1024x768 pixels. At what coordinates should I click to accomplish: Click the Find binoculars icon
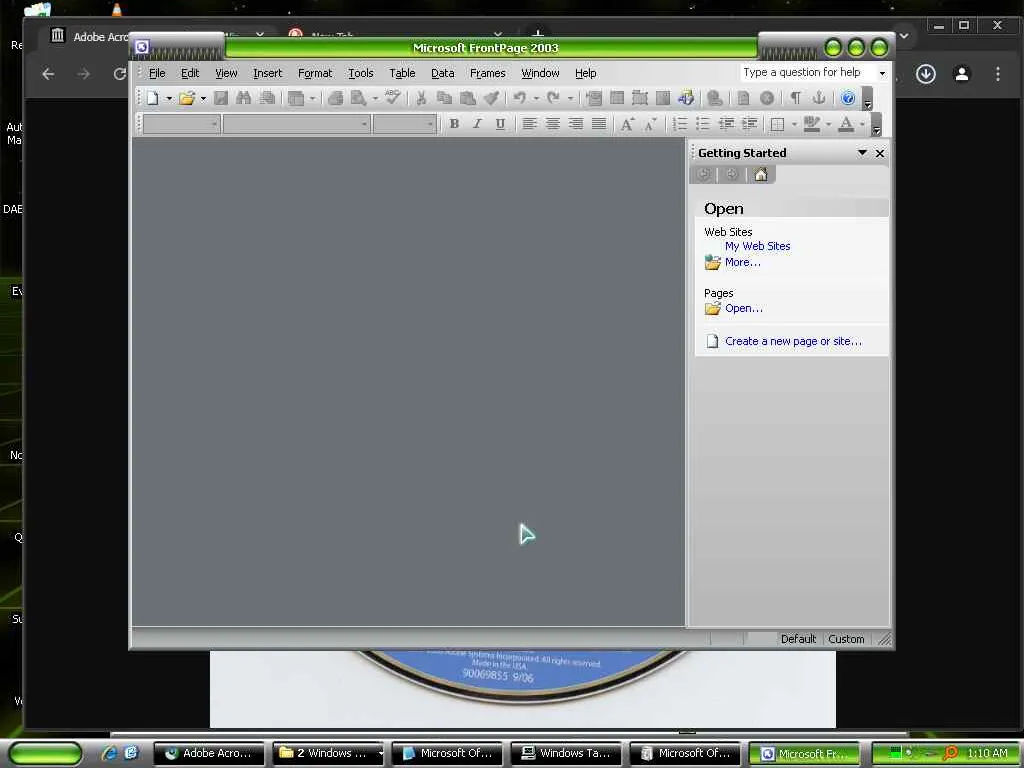tap(244, 99)
